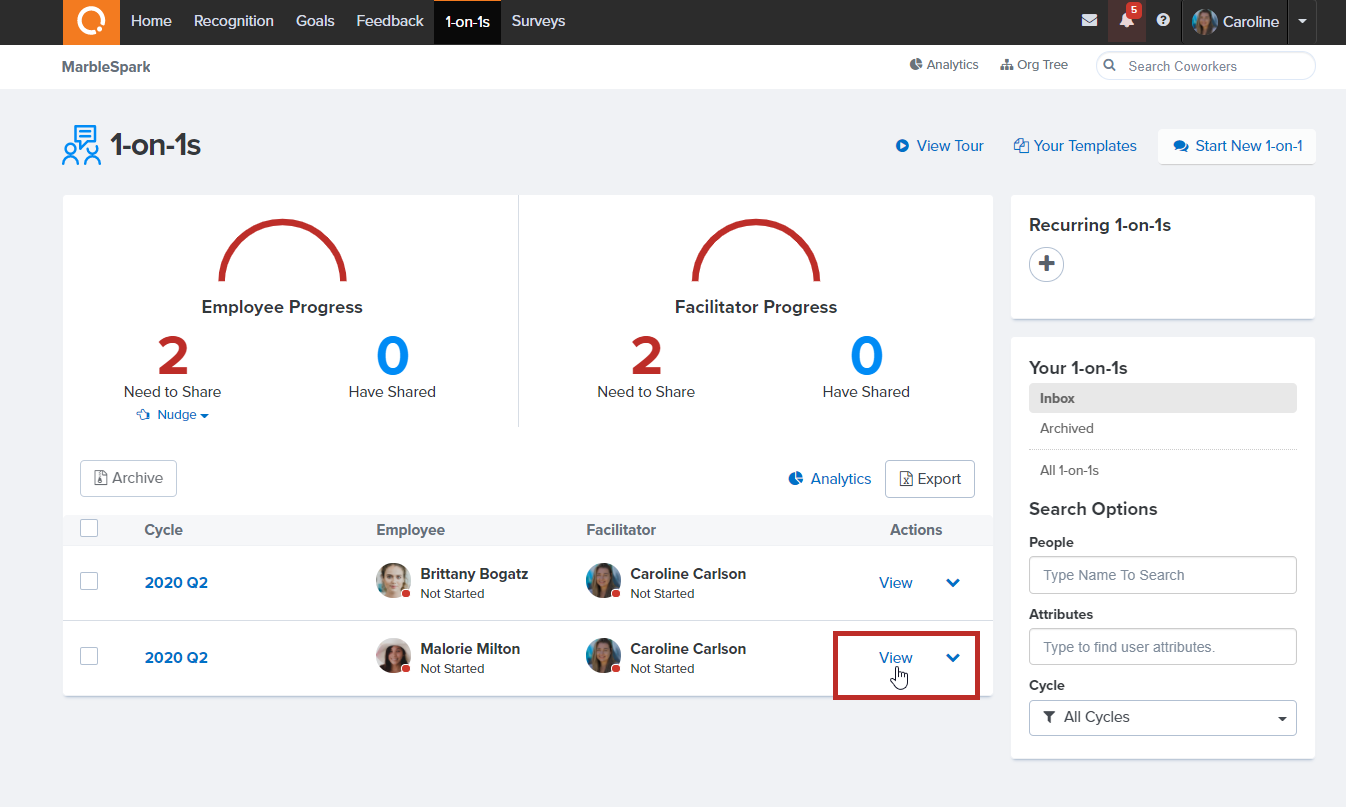
Task: Open the notifications bell icon
Action: [x=1127, y=21]
